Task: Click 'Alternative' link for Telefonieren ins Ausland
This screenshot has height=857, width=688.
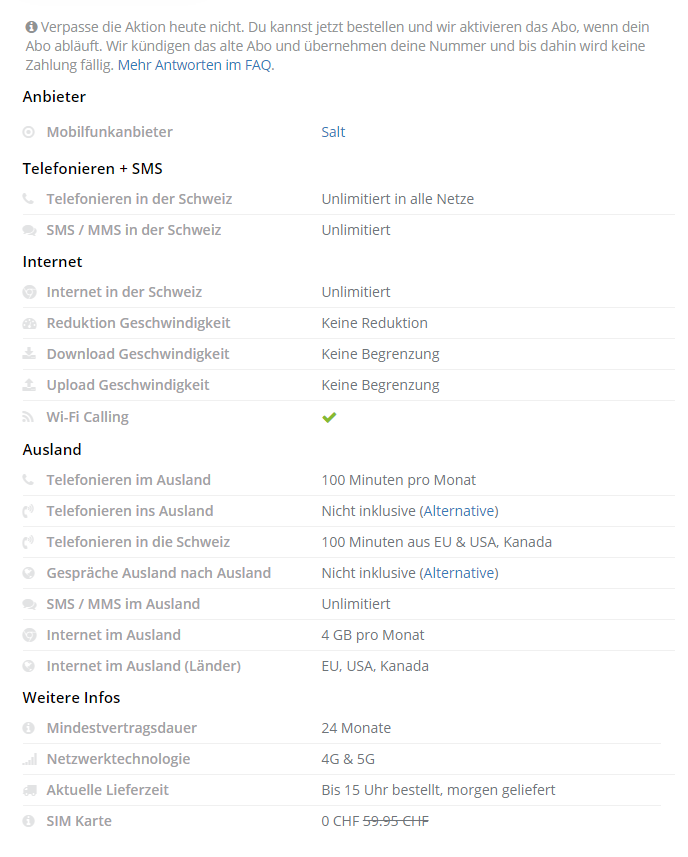Action: pyautogui.click(x=458, y=511)
